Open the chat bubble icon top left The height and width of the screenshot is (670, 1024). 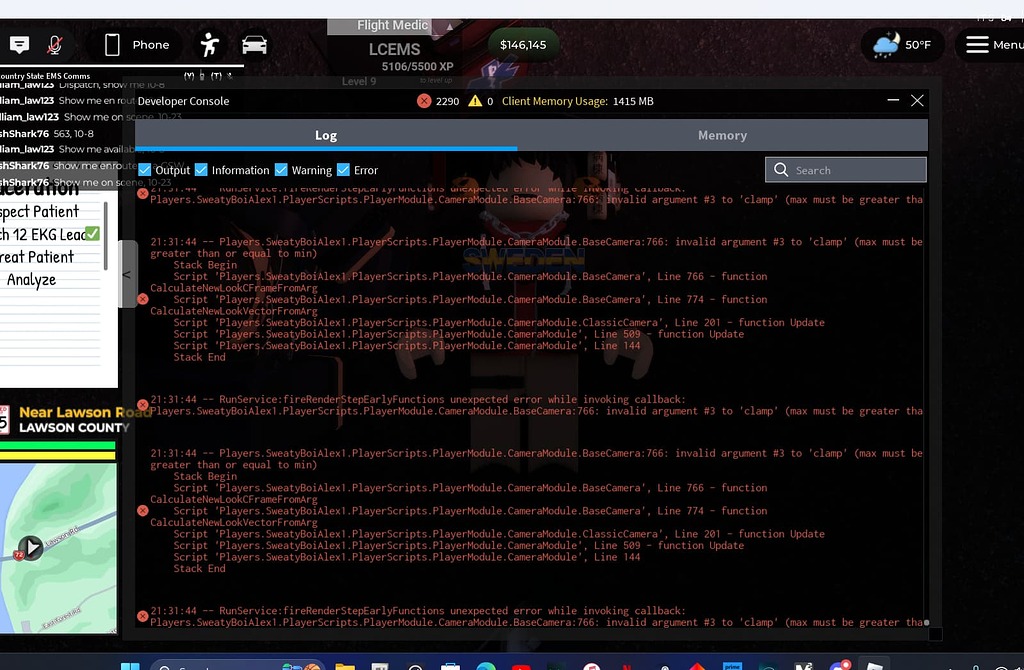pos(19,44)
